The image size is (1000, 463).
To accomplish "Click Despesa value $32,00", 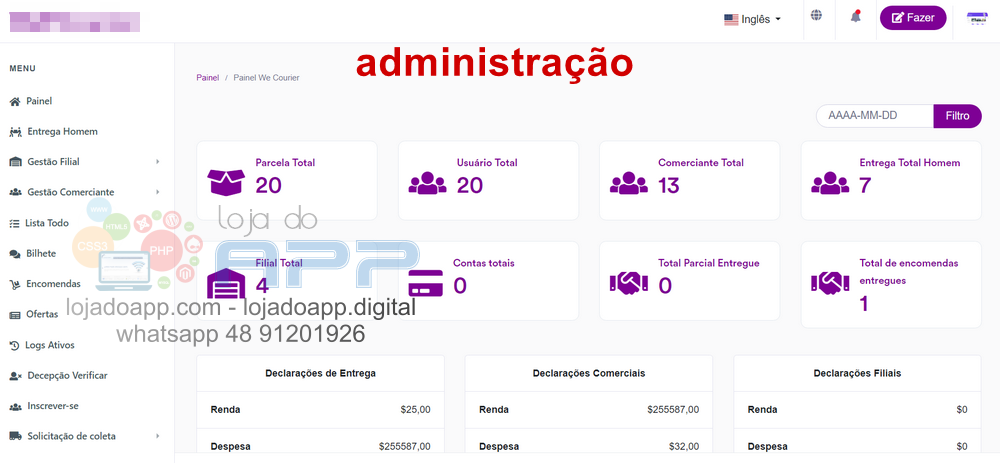I will tap(684, 446).
